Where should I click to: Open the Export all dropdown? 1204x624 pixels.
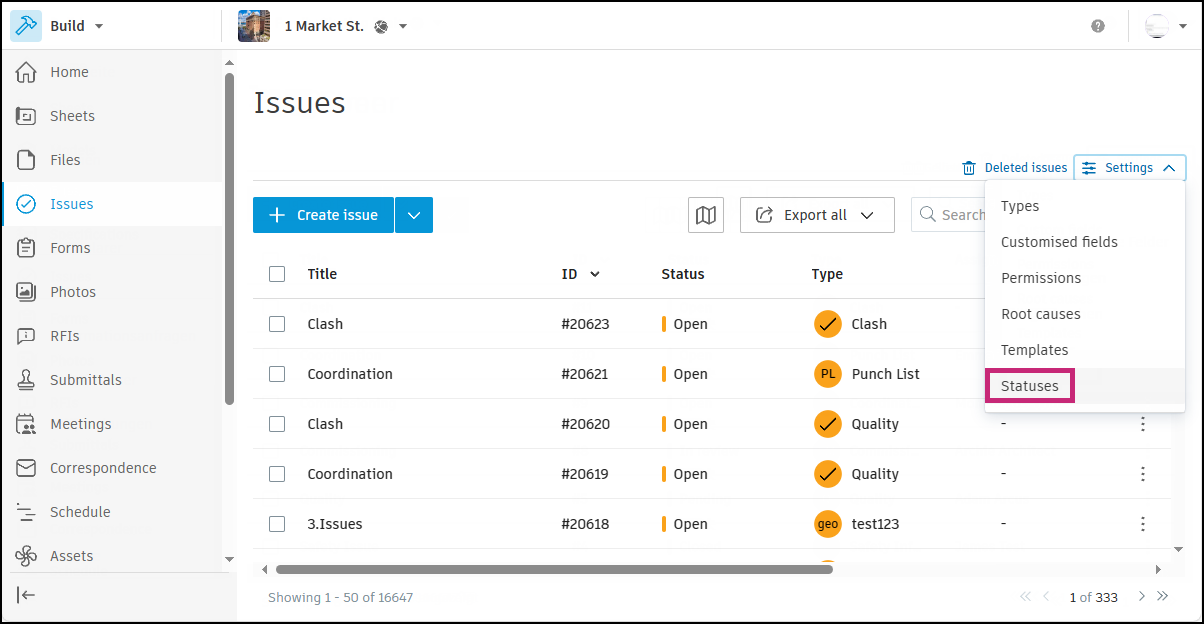tap(816, 215)
